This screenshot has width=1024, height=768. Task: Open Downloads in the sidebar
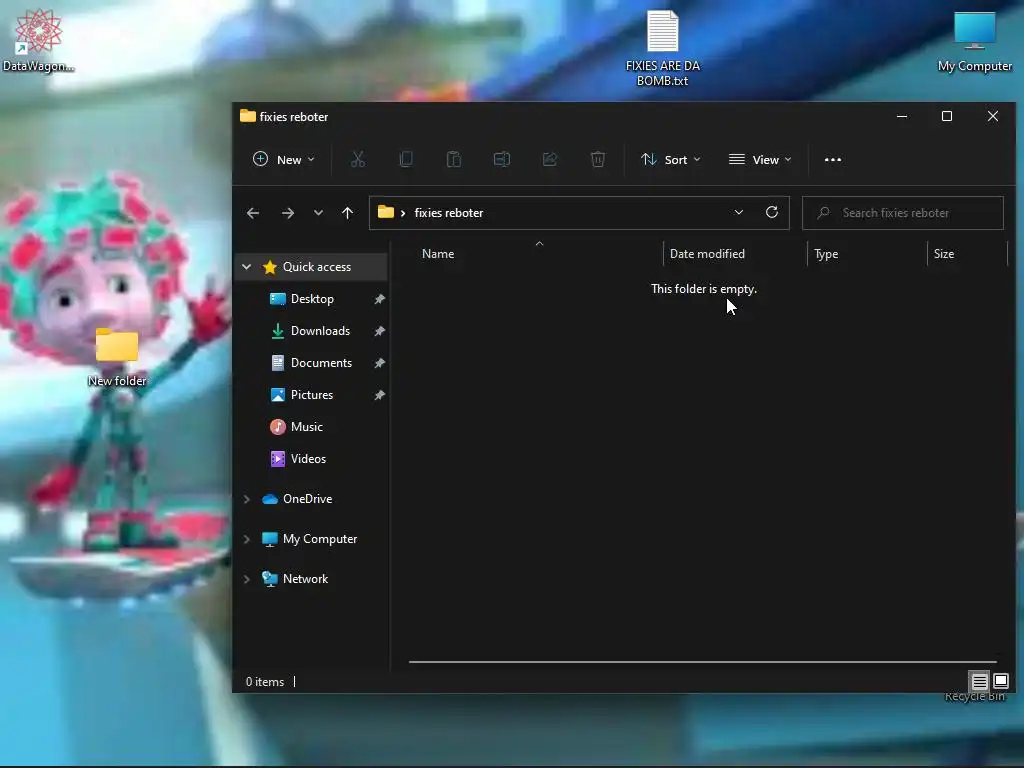tap(320, 330)
